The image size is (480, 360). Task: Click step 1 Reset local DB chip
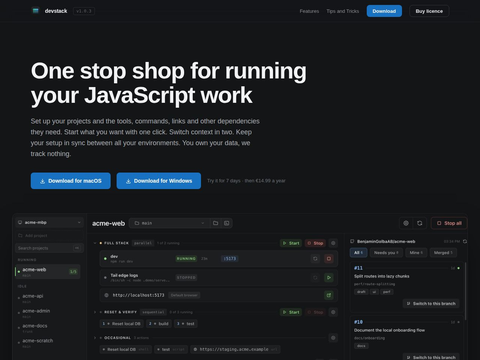click(121, 324)
